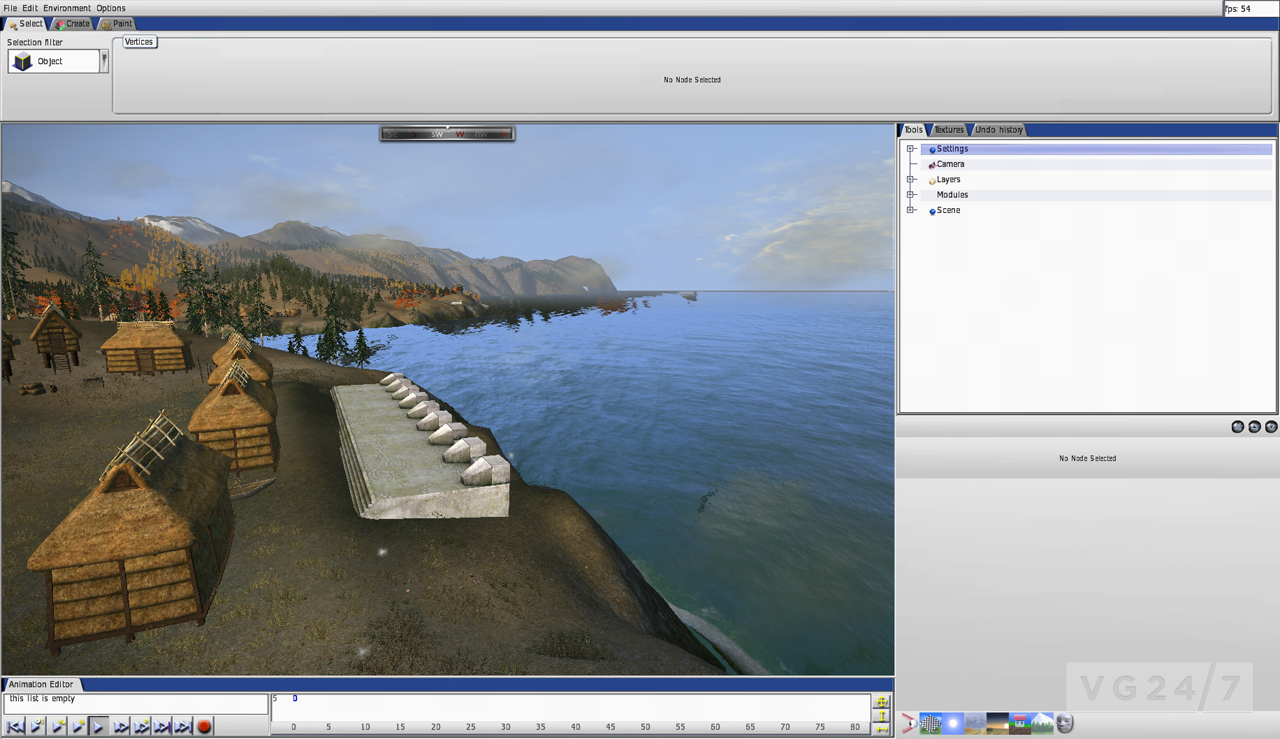The width and height of the screenshot is (1280, 739).
Task: Open the Environment menu
Action: pyautogui.click(x=67, y=8)
